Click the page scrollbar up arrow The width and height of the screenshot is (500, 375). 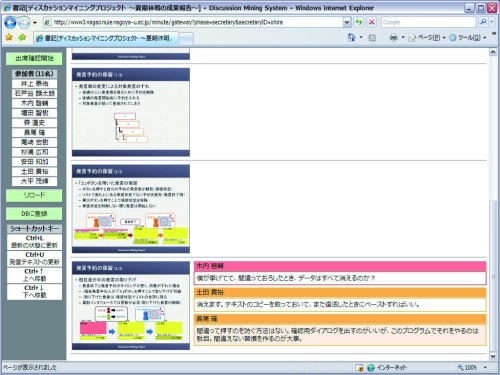[493, 52]
